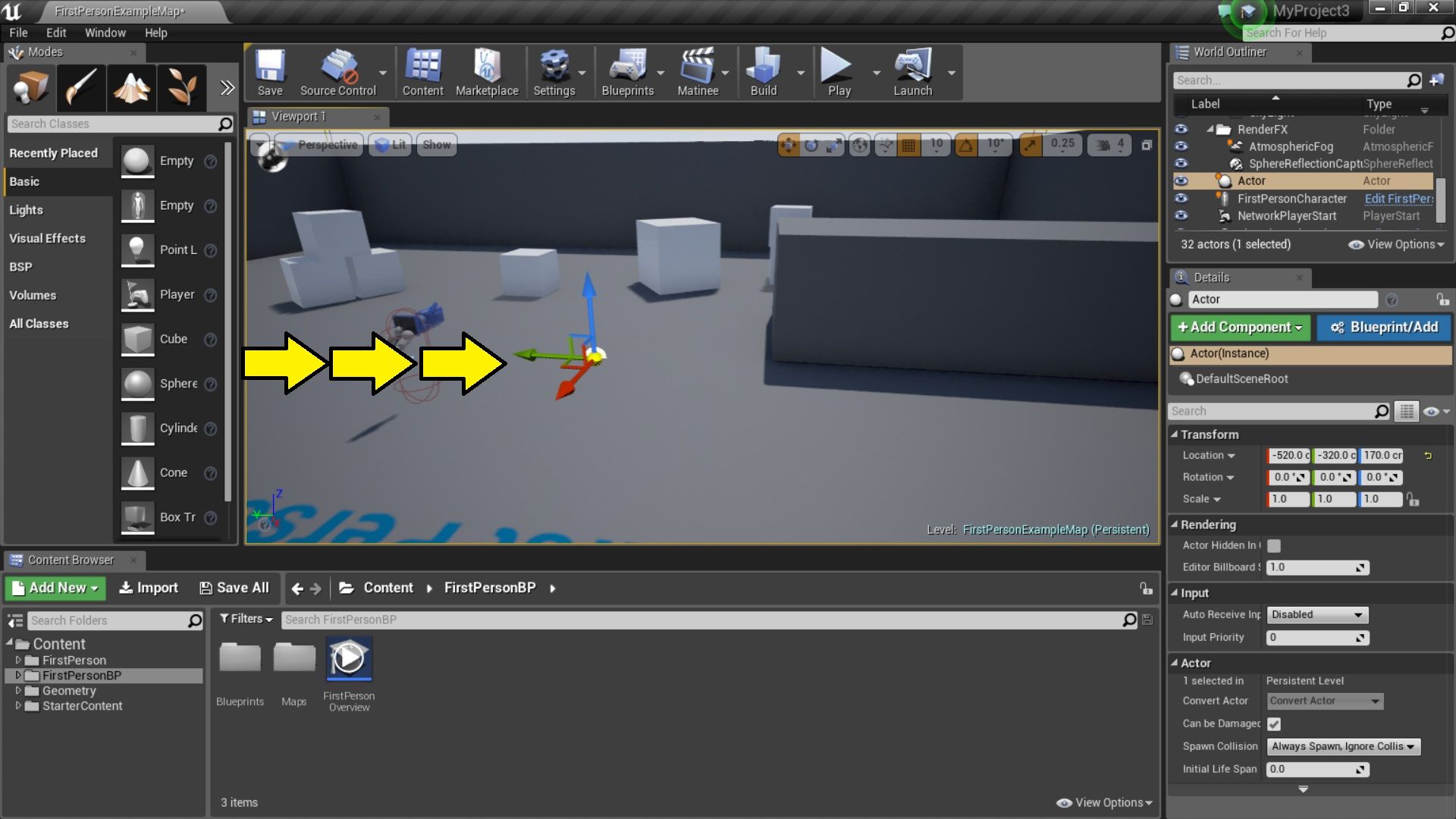This screenshot has width=1456, height=819.
Task: Open the Edit menu
Action: pyautogui.click(x=55, y=33)
